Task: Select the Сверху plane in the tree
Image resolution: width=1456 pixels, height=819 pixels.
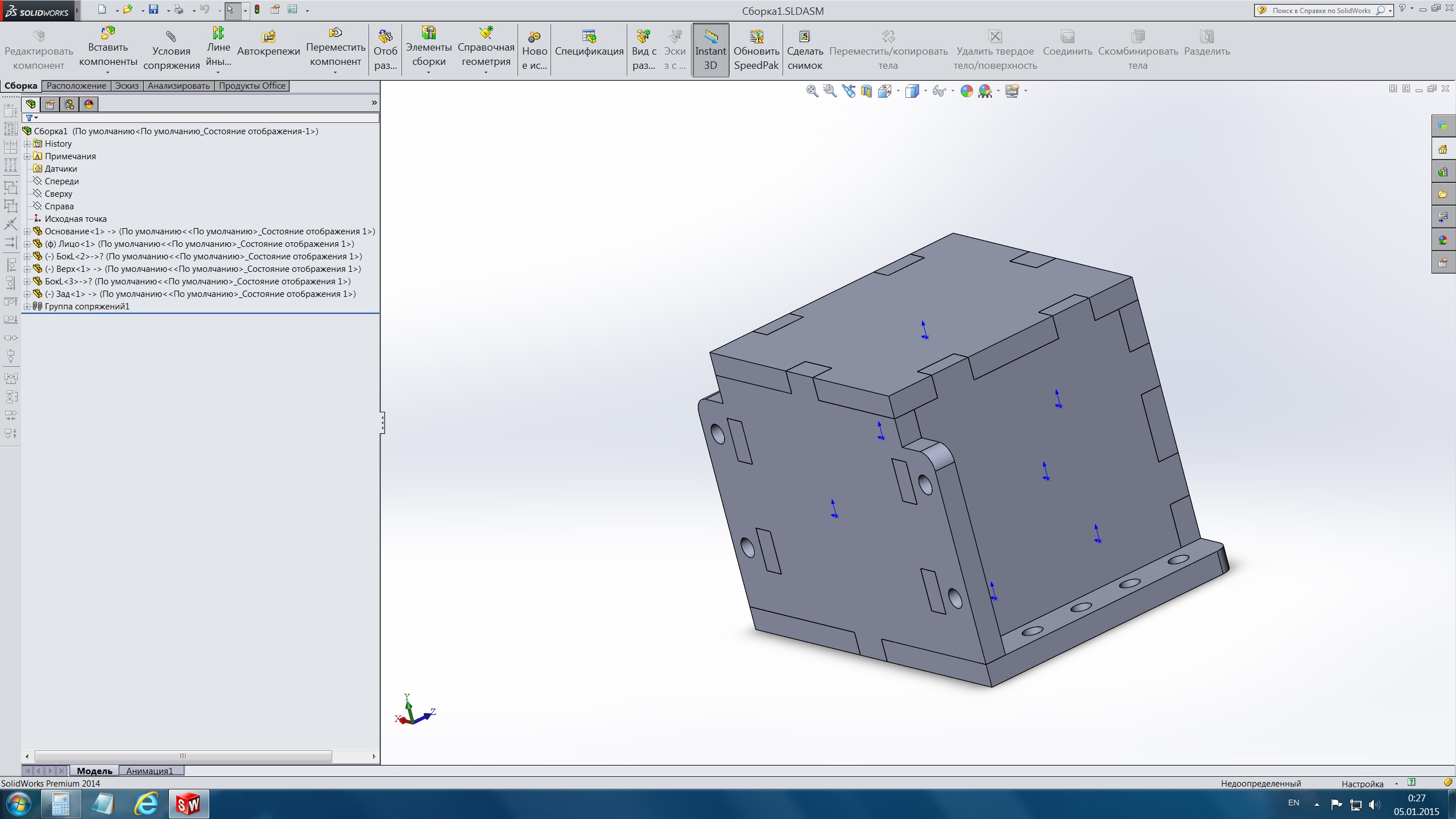Action: [58, 194]
